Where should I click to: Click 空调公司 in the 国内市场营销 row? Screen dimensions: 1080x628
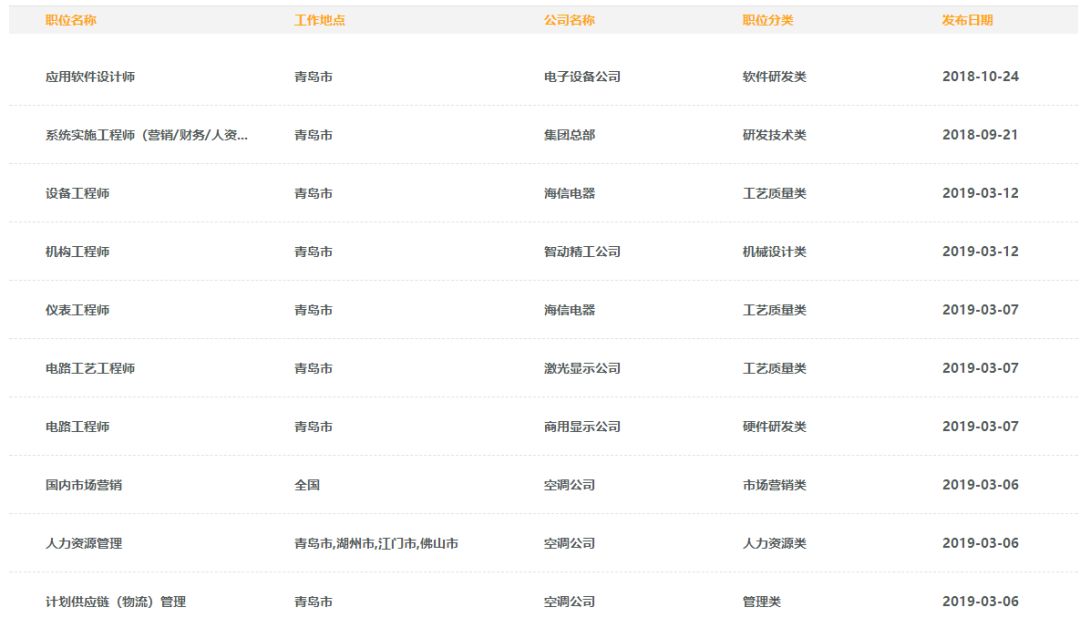coord(564,485)
